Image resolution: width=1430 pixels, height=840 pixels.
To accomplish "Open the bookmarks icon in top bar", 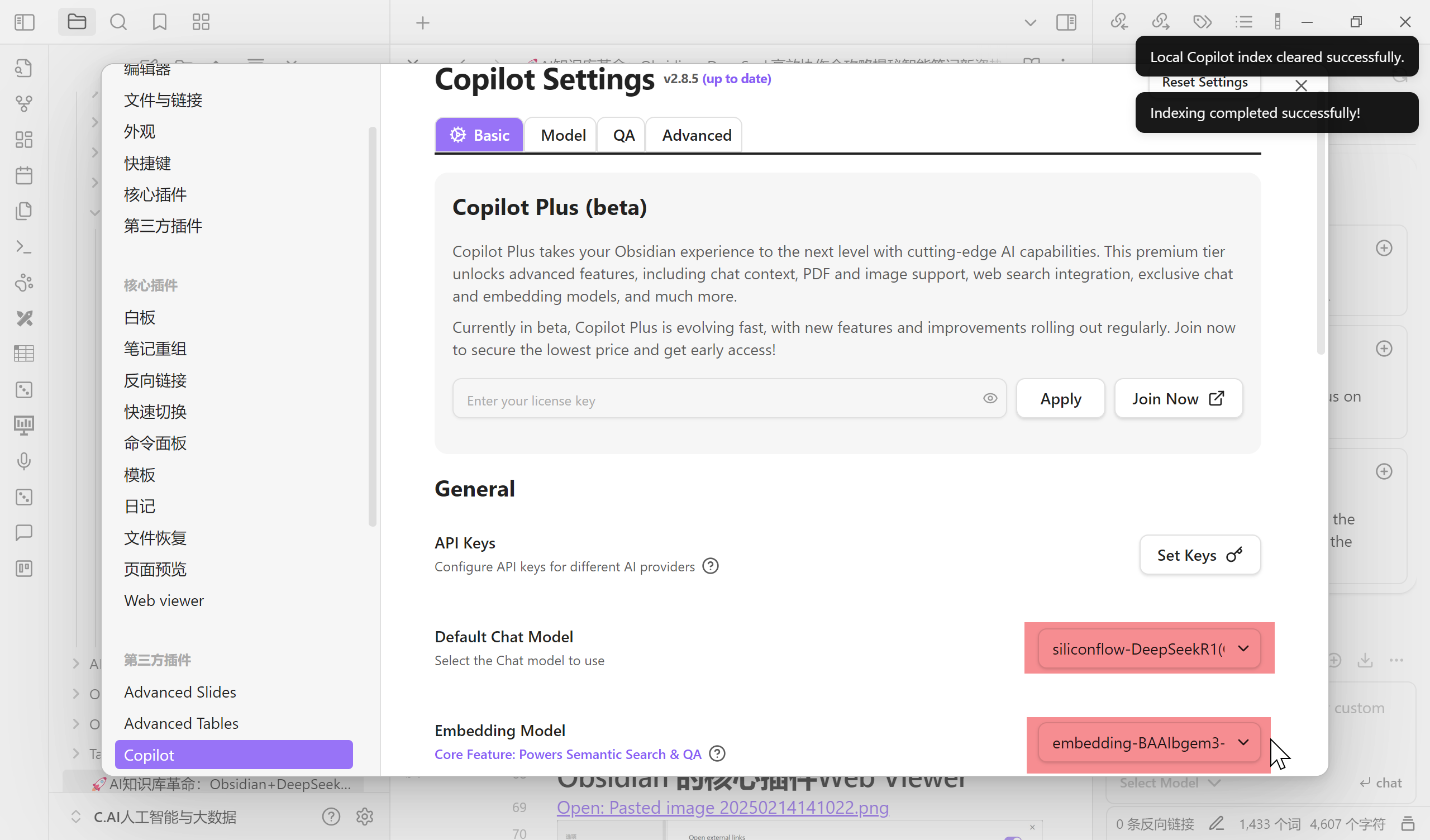I will tap(159, 22).
